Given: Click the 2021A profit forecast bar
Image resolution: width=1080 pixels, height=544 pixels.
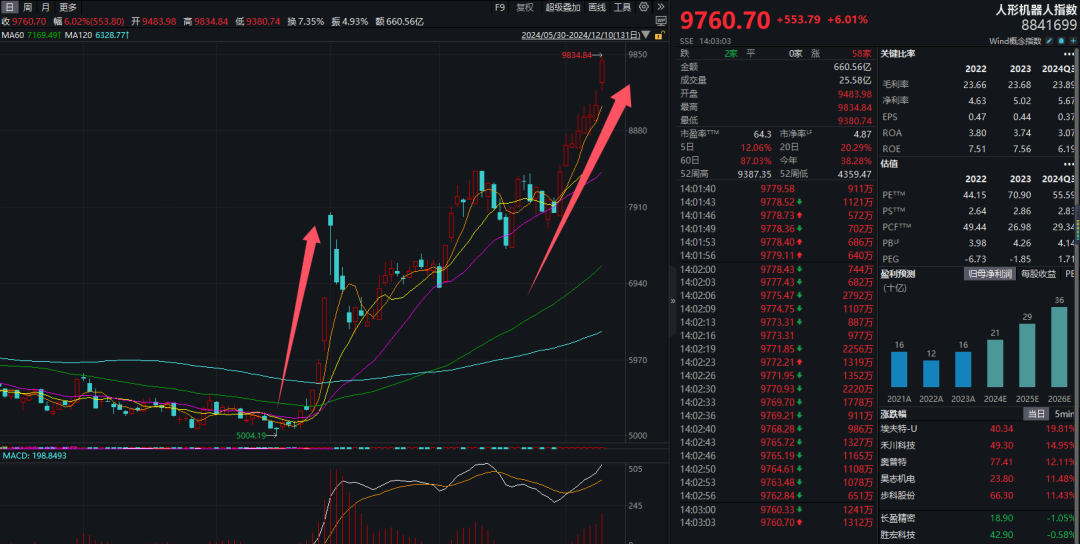Looking at the screenshot, I should pos(899,369).
